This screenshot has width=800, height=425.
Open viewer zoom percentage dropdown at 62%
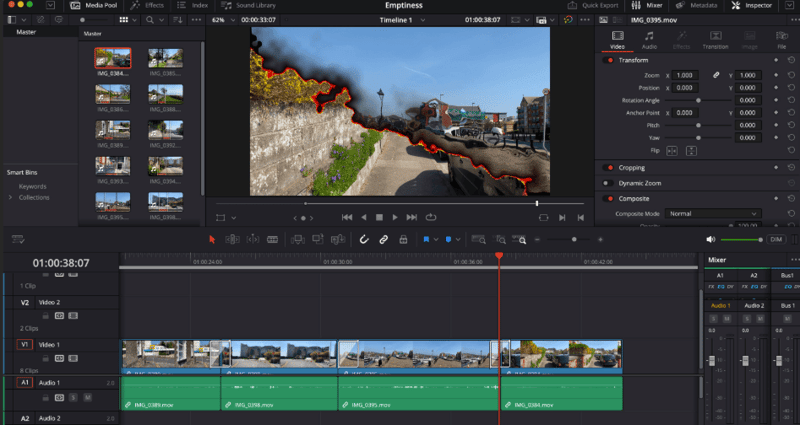222,20
